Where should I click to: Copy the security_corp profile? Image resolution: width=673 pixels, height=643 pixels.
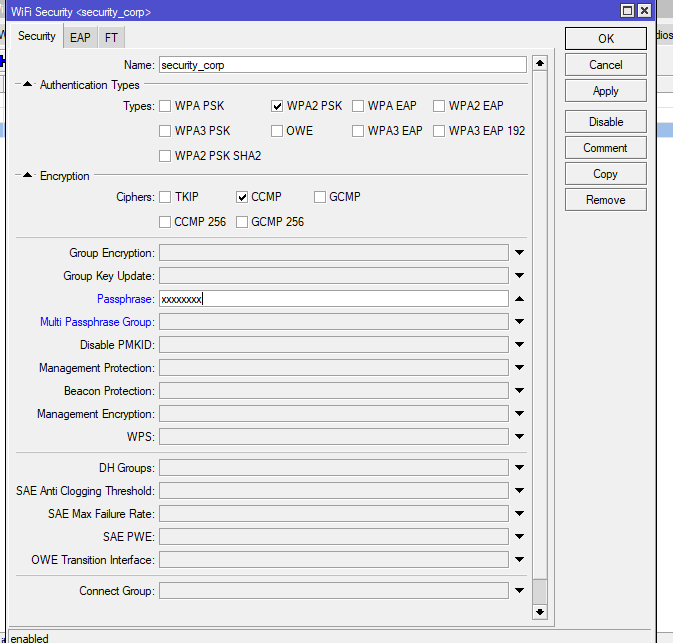tap(606, 174)
